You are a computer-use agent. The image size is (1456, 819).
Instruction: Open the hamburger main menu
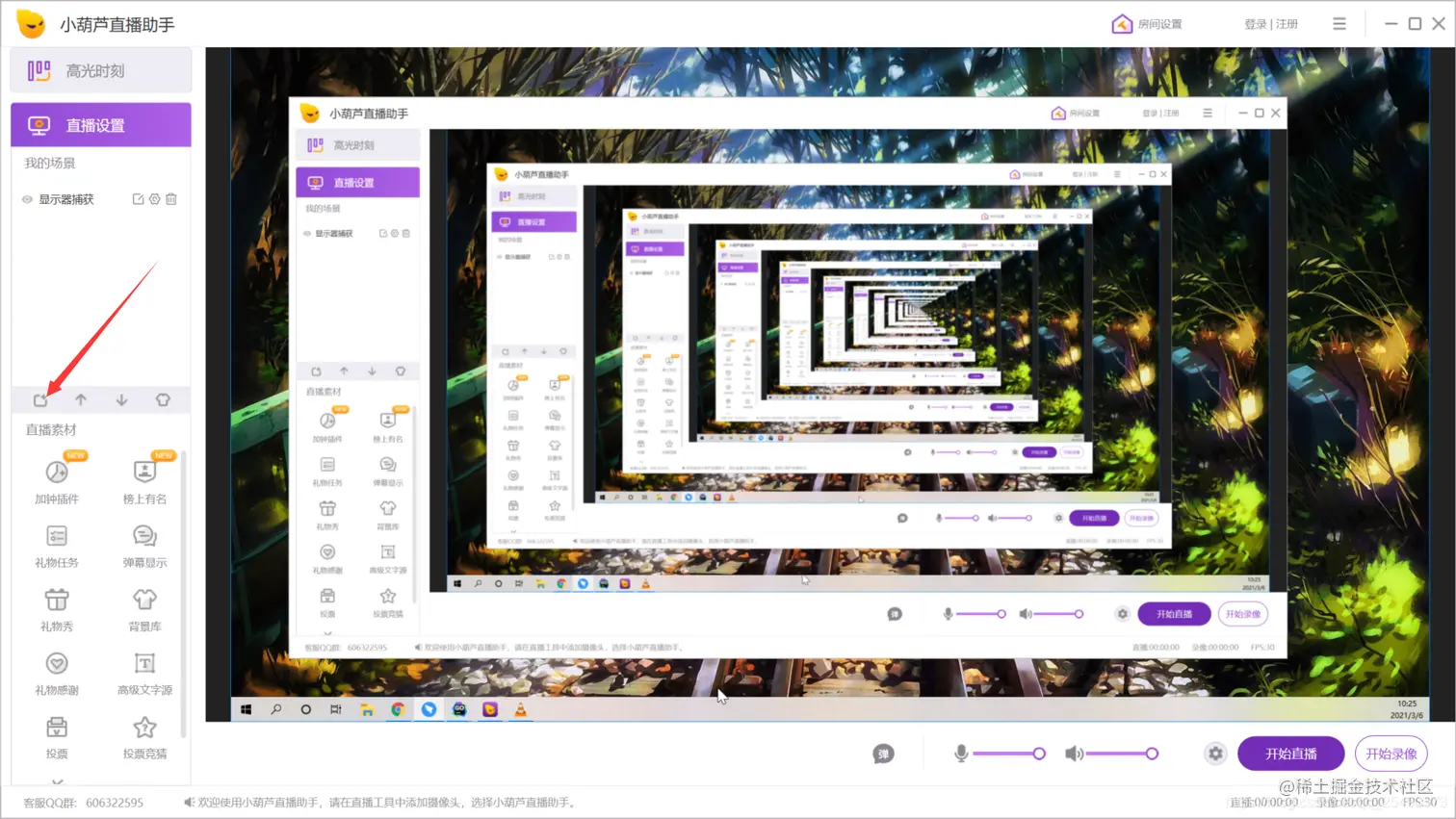[x=1339, y=24]
